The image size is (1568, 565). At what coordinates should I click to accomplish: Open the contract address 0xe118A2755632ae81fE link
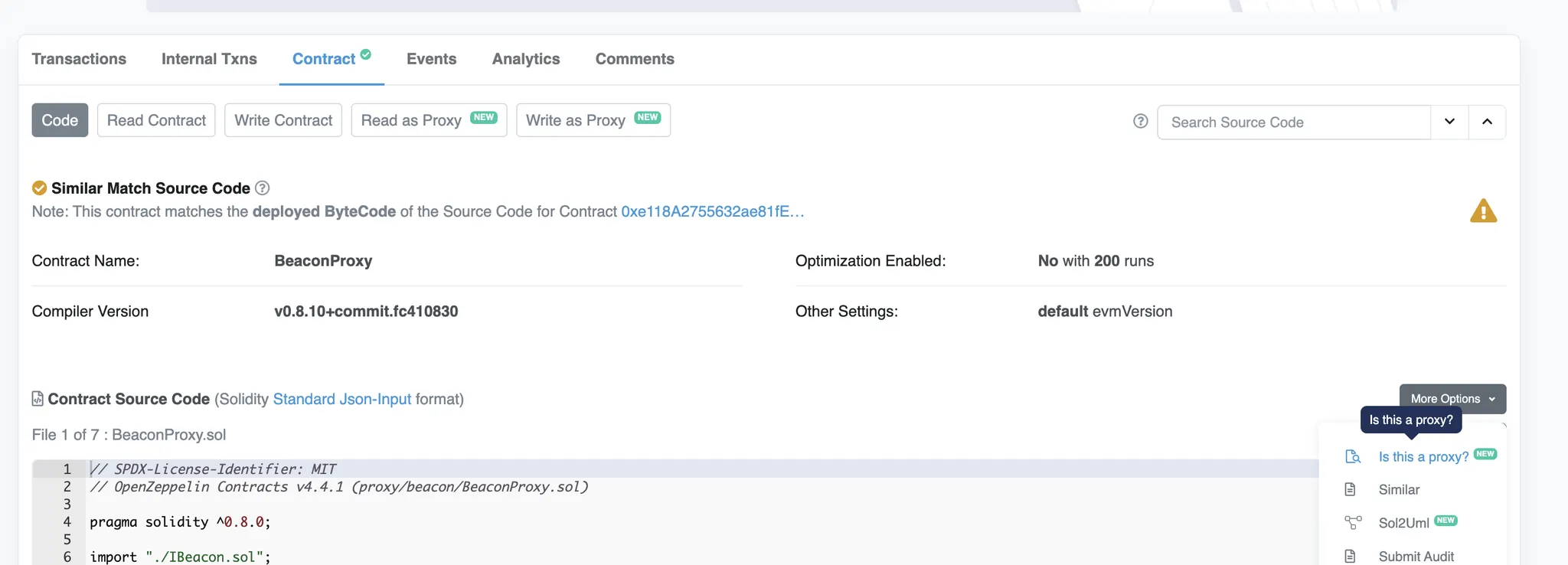tap(712, 212)
